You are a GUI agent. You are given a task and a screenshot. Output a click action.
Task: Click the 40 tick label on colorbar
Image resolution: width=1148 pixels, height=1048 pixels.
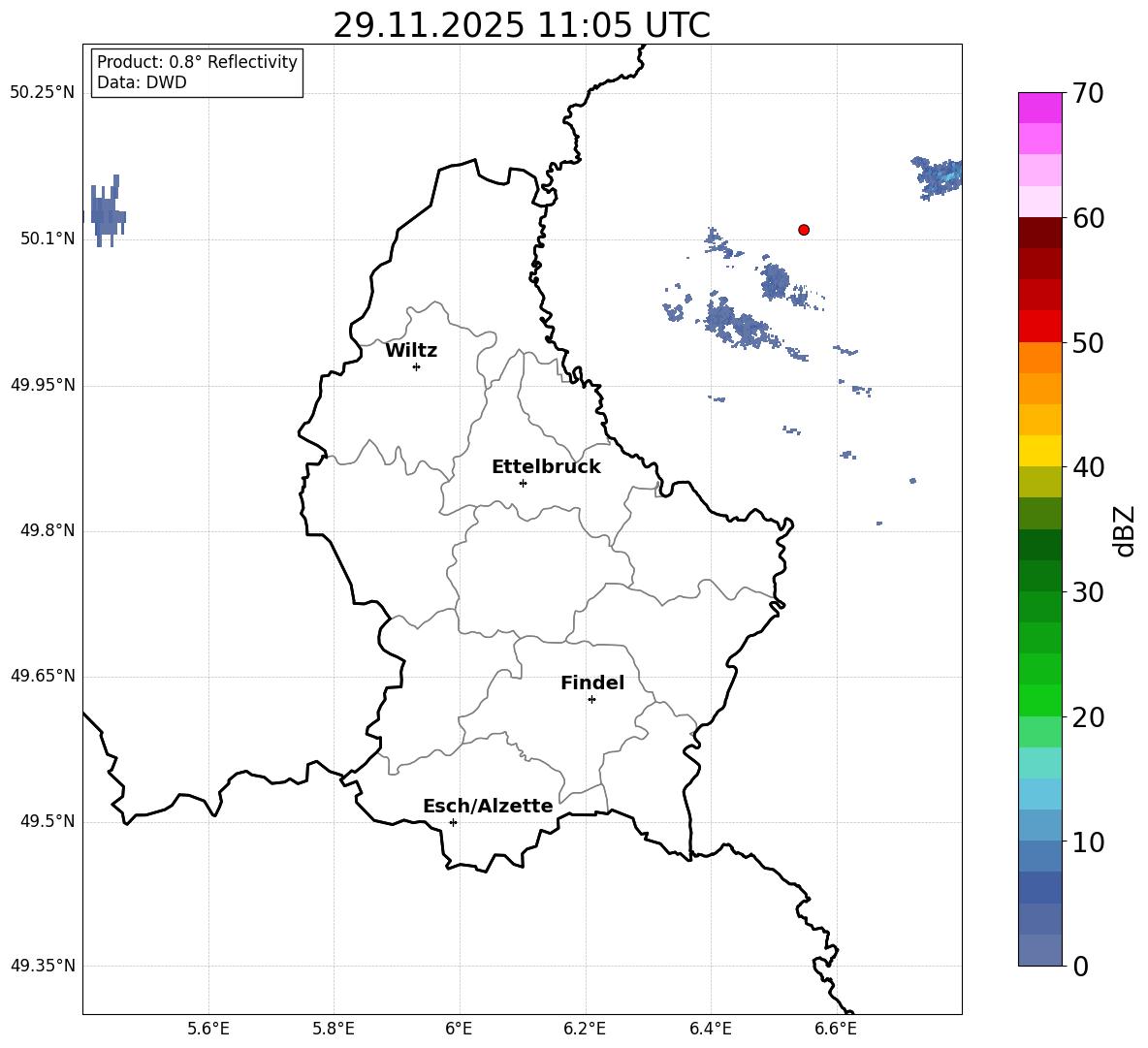coord(1088,467)
